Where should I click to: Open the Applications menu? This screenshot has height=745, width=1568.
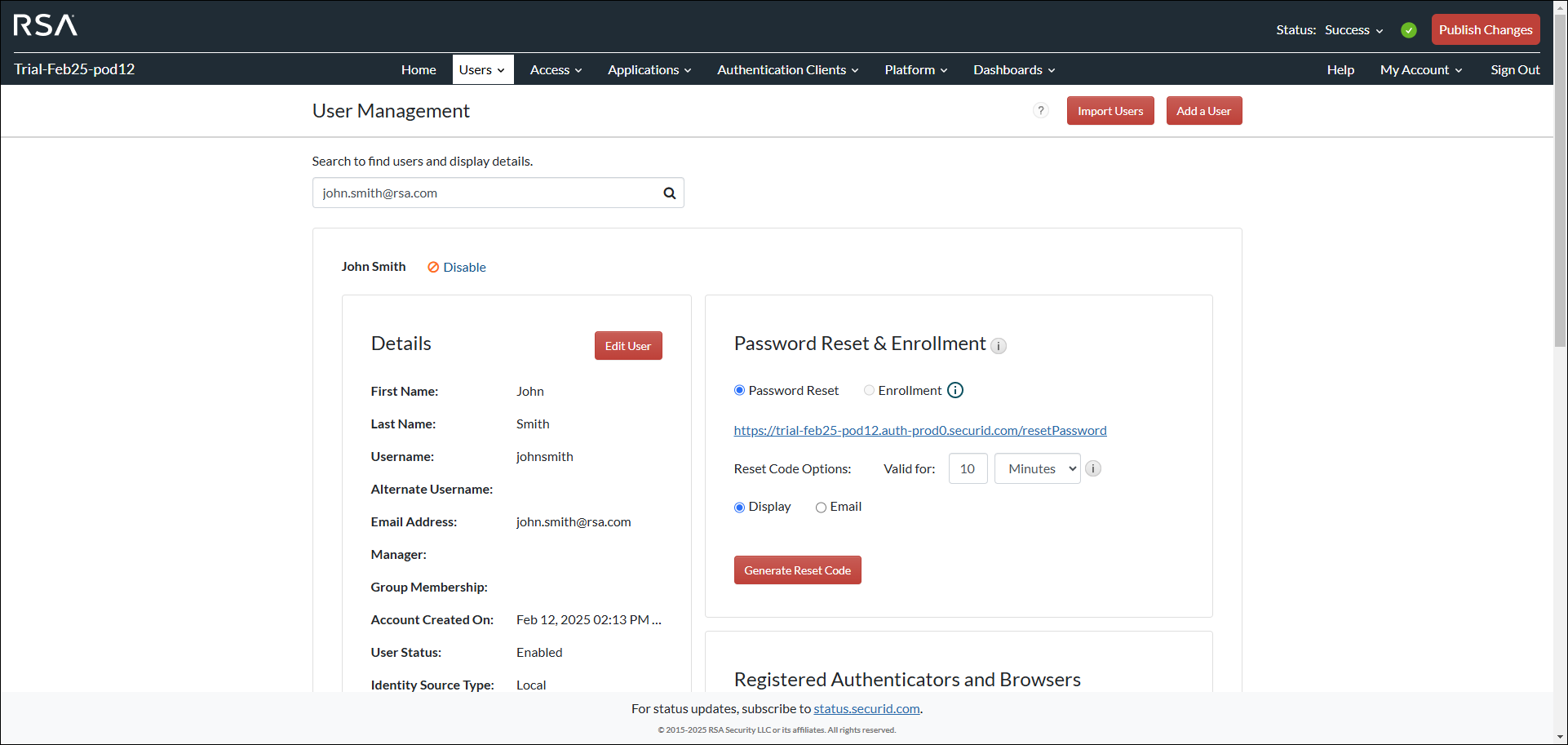[x=649, y=69]
